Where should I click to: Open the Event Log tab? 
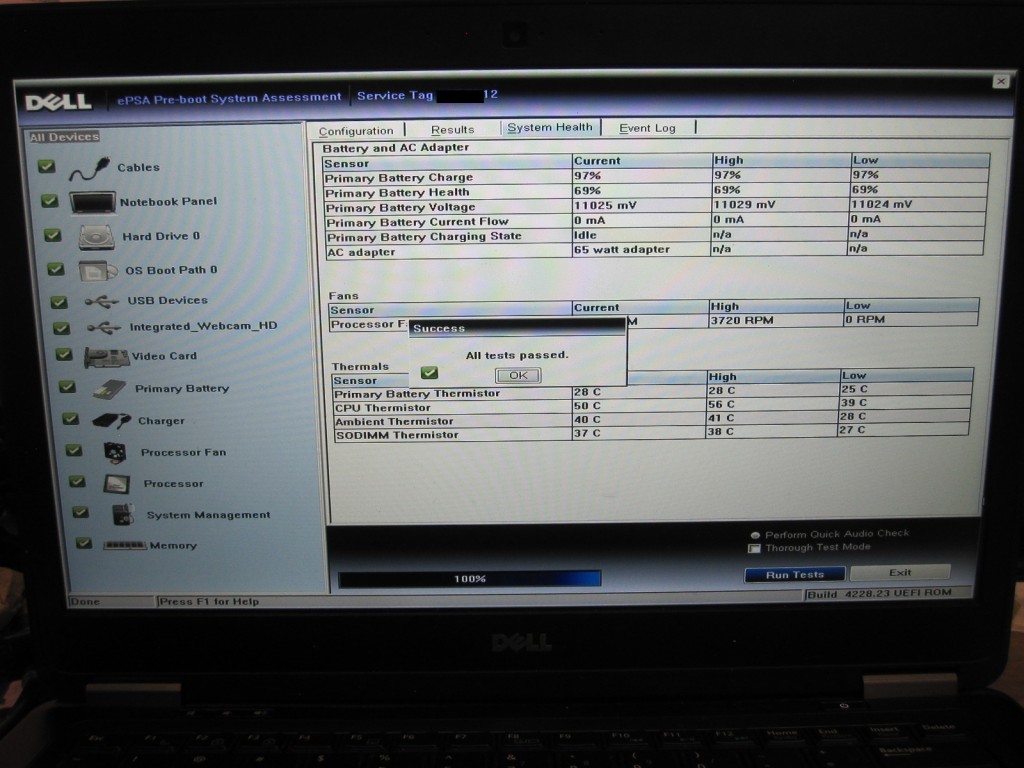[647, 128]
